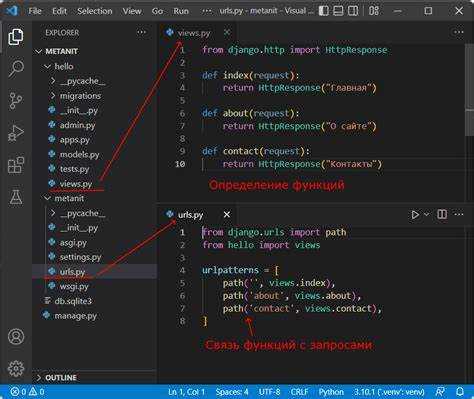Open Selection menu
Image resolution: width=474 pixels, height=399 pixels.
click(x=95, y=11)
